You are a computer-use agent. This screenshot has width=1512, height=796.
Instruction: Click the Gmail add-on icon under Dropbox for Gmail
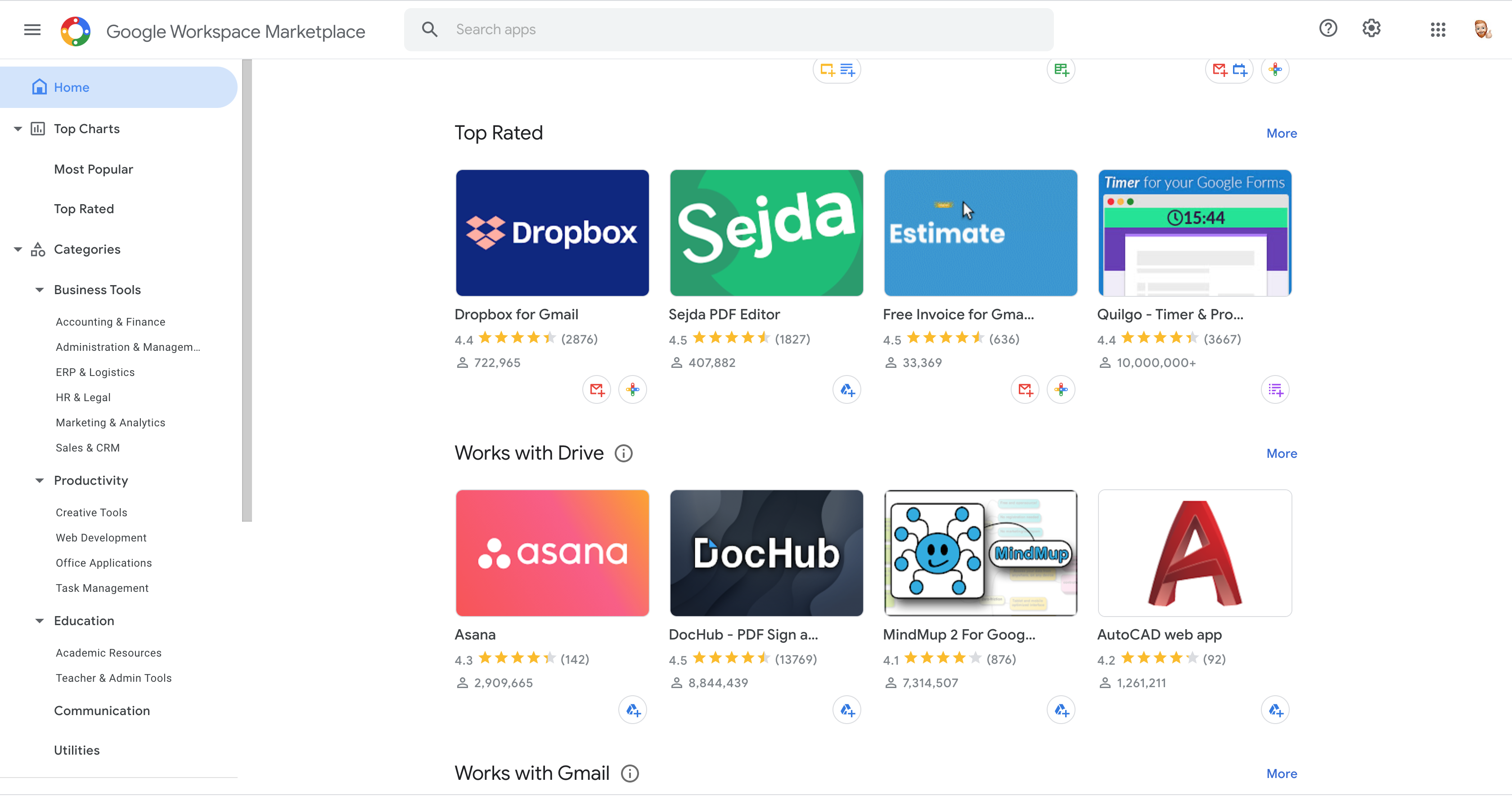tap(597, 389)
